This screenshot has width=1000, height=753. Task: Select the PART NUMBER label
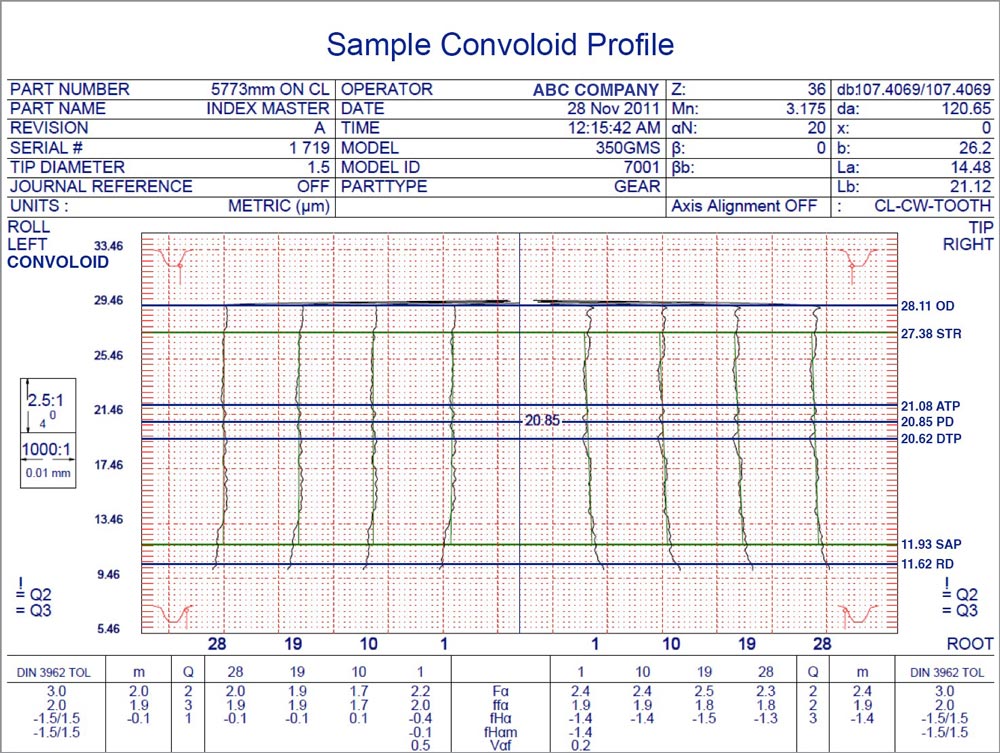[70, 89]
